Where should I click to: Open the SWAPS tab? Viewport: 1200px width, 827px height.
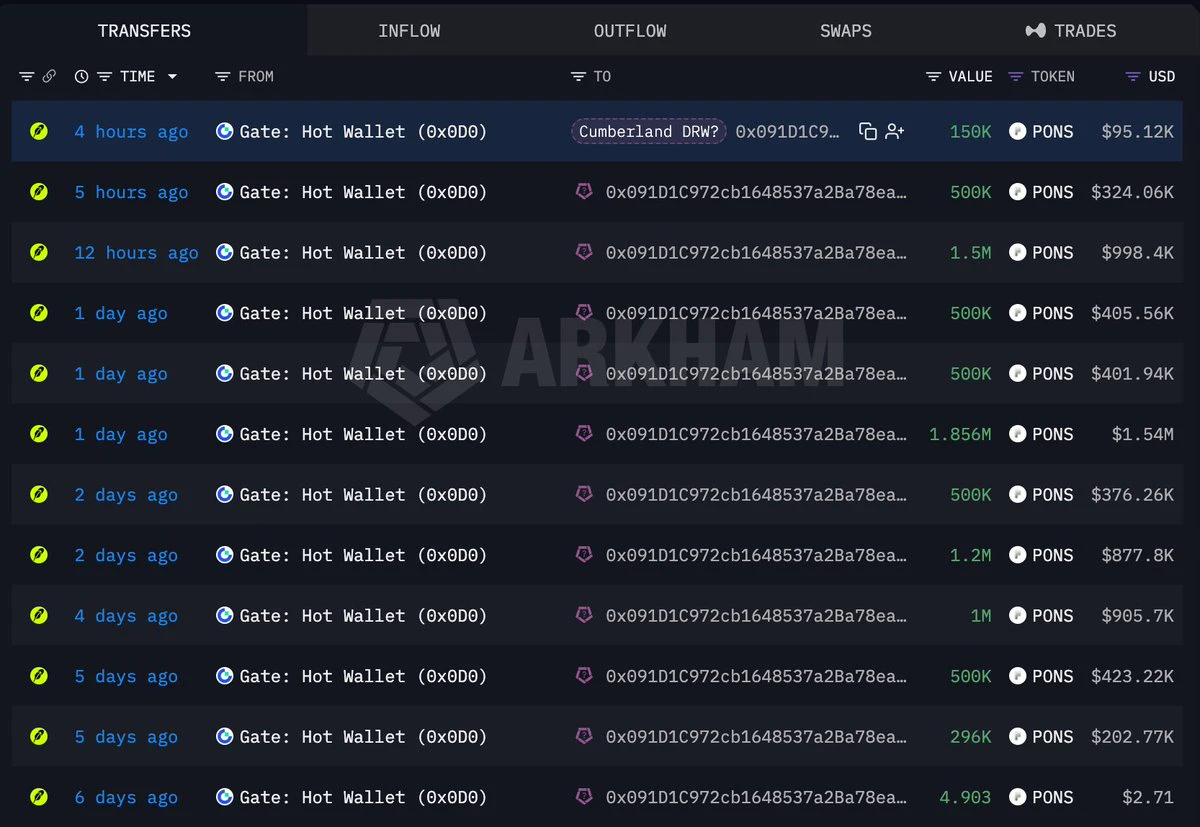click(x=846, y=31)
